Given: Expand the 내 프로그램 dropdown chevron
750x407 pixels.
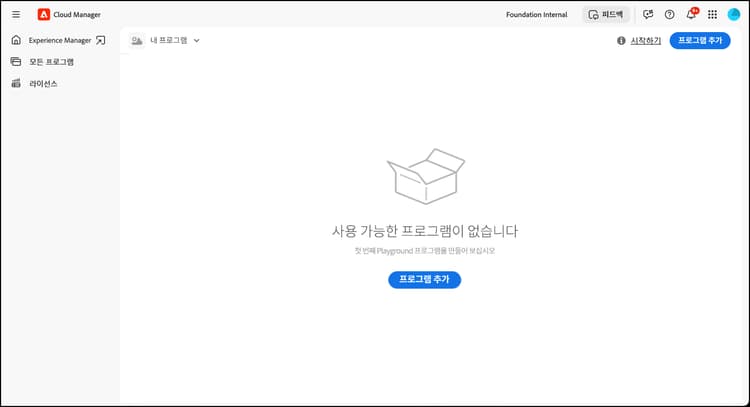Looking at the screenshot, I should [197, 41].
